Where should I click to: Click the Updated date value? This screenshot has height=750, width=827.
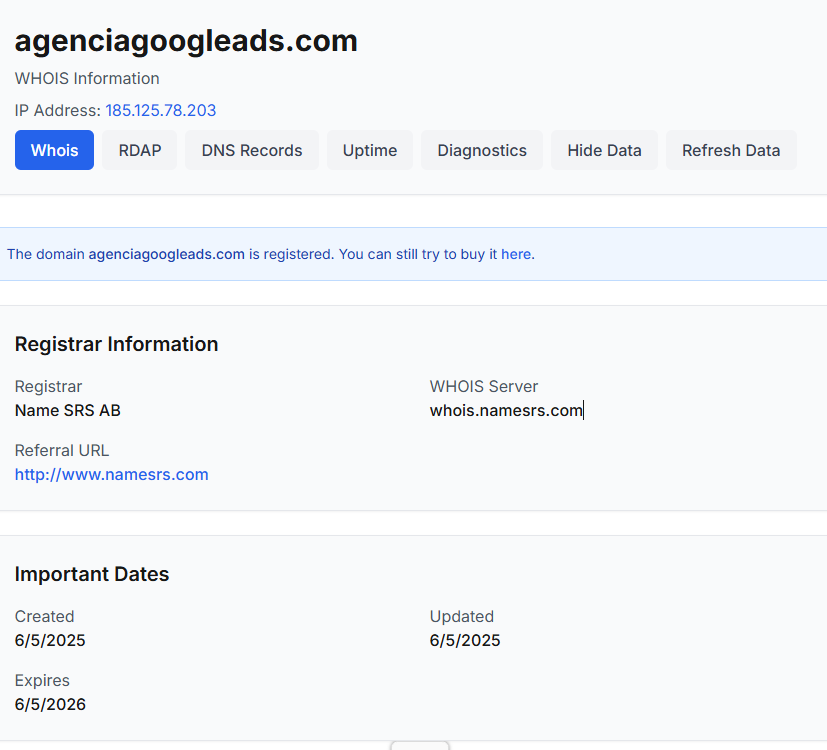tap(465, 640)
